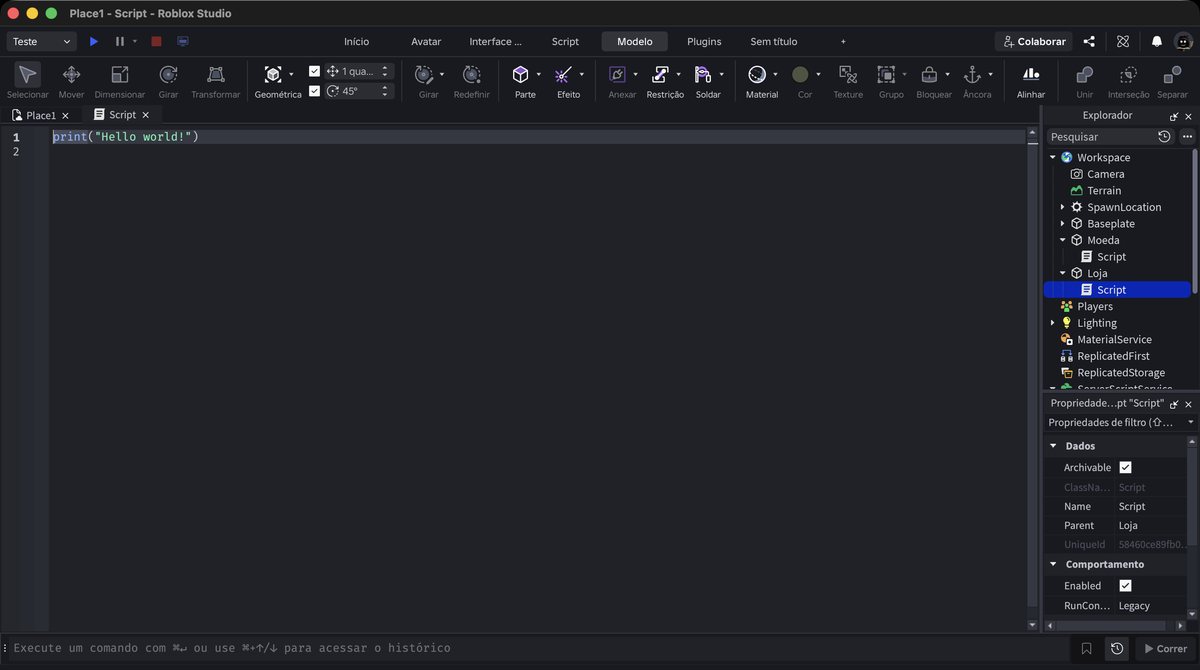Switch to the Place1 document tab

point(41,115)
